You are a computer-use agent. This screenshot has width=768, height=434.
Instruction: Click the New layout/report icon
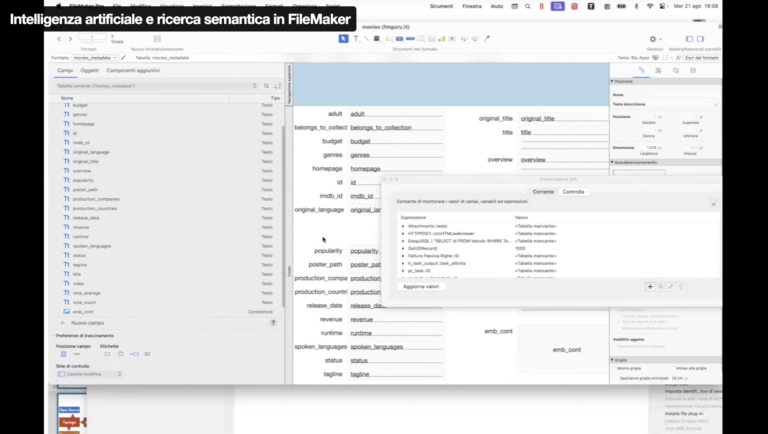157,39
